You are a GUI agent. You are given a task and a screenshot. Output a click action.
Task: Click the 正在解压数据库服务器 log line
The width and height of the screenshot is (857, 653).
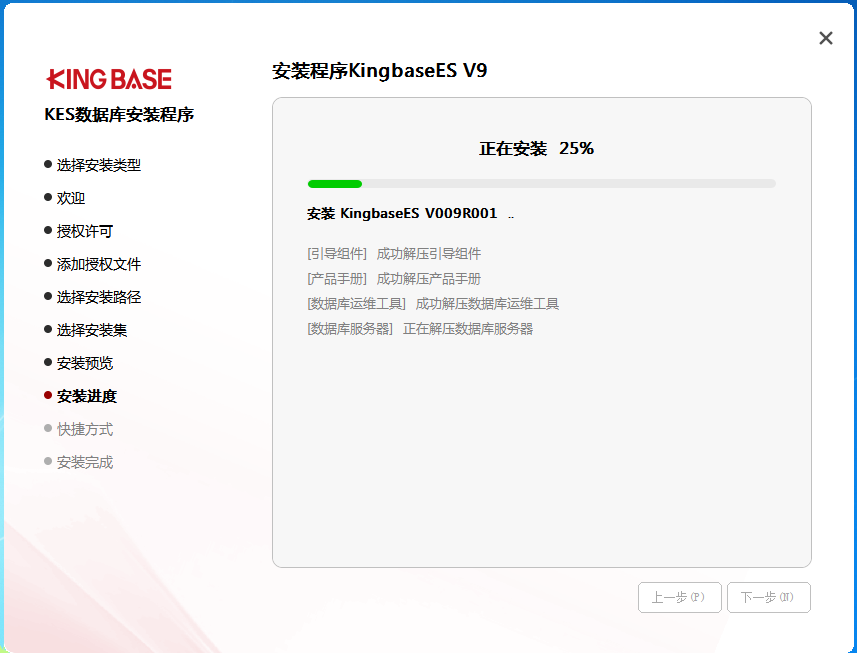[x=420, y=329]
